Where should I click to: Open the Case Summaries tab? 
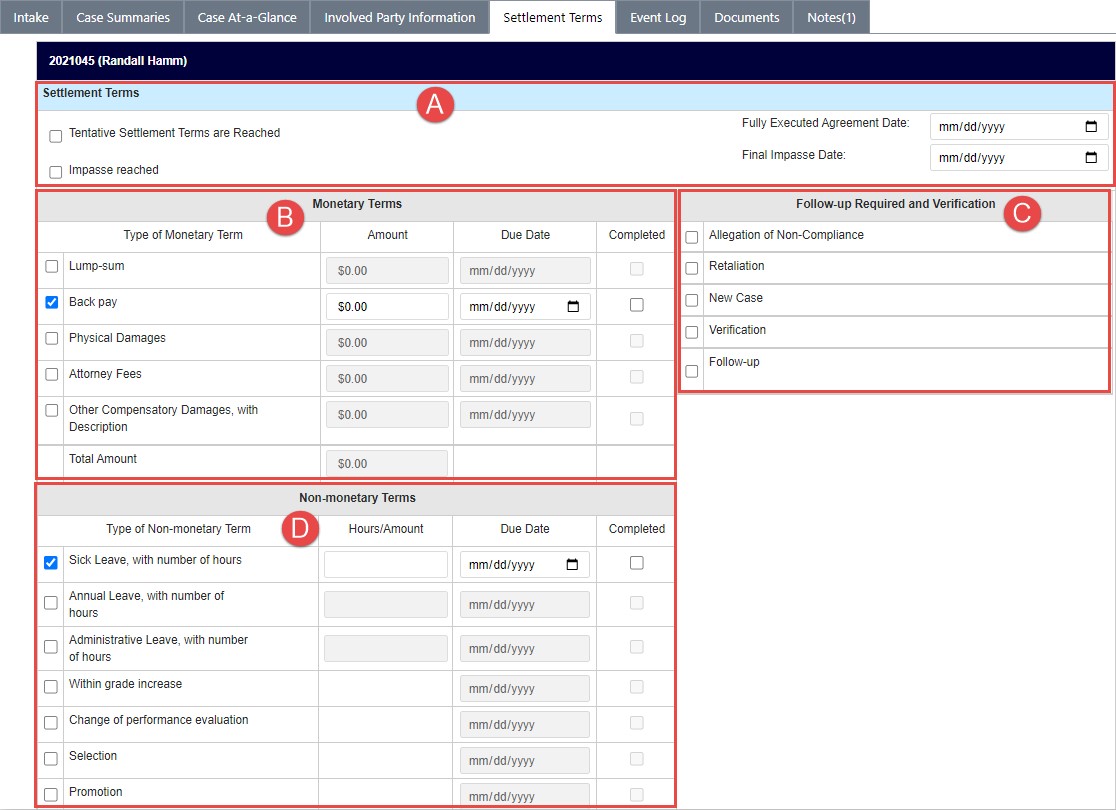(122, 17)
